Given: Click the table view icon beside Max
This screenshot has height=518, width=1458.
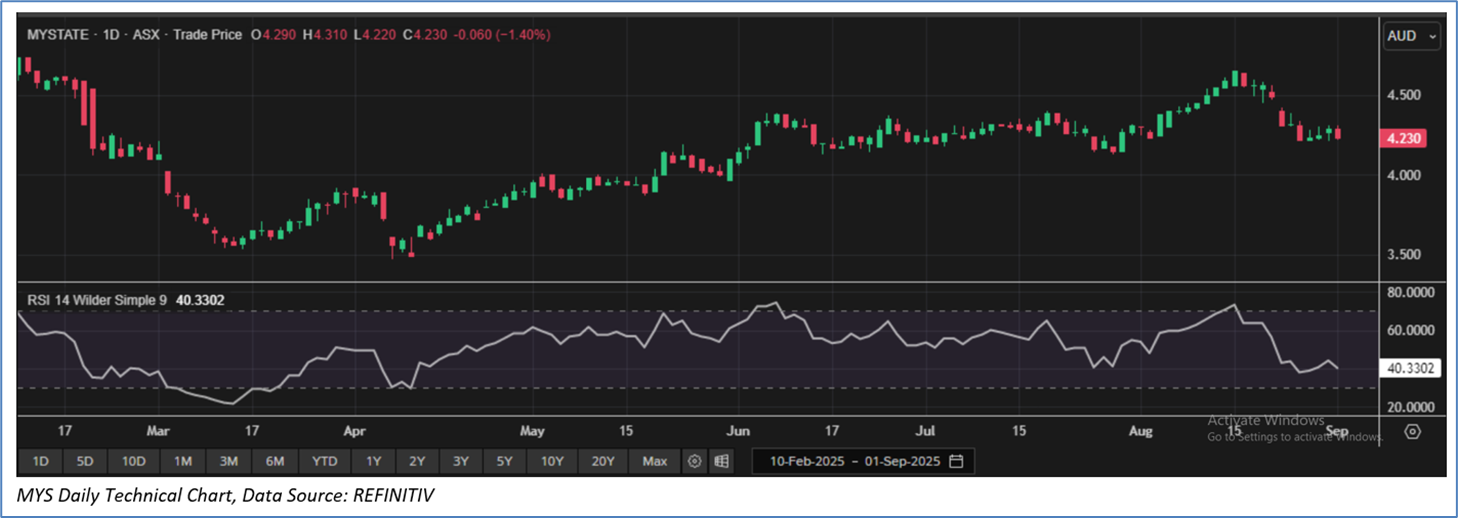Looking at the screenshot, I should (x=721, y=461).
